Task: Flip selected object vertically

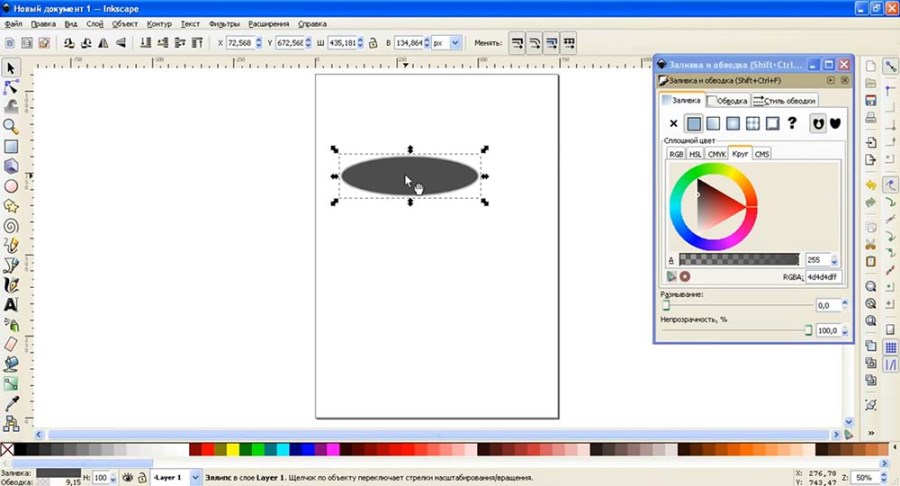Action: [x=121, y=43]
